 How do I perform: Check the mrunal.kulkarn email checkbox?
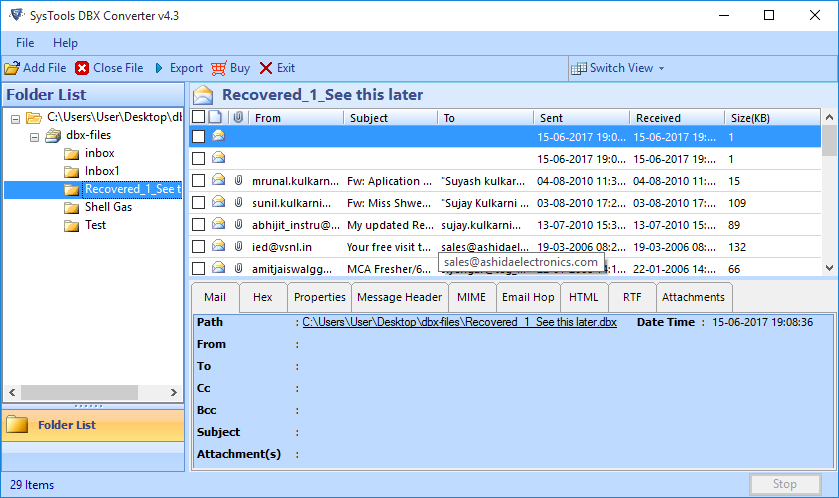point(199,181)
